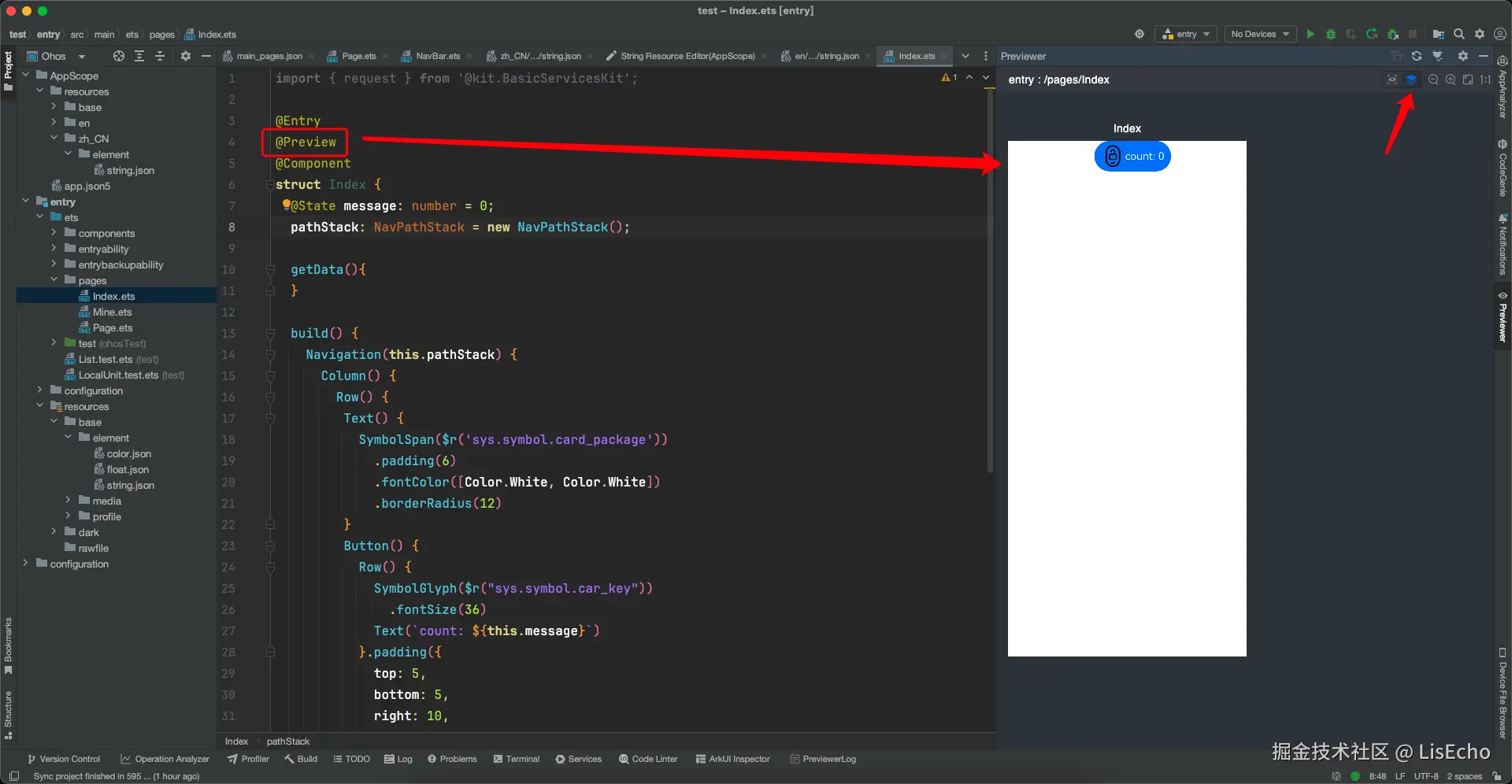Open the CodeGenie side panel

click(x=1503, y=168)
